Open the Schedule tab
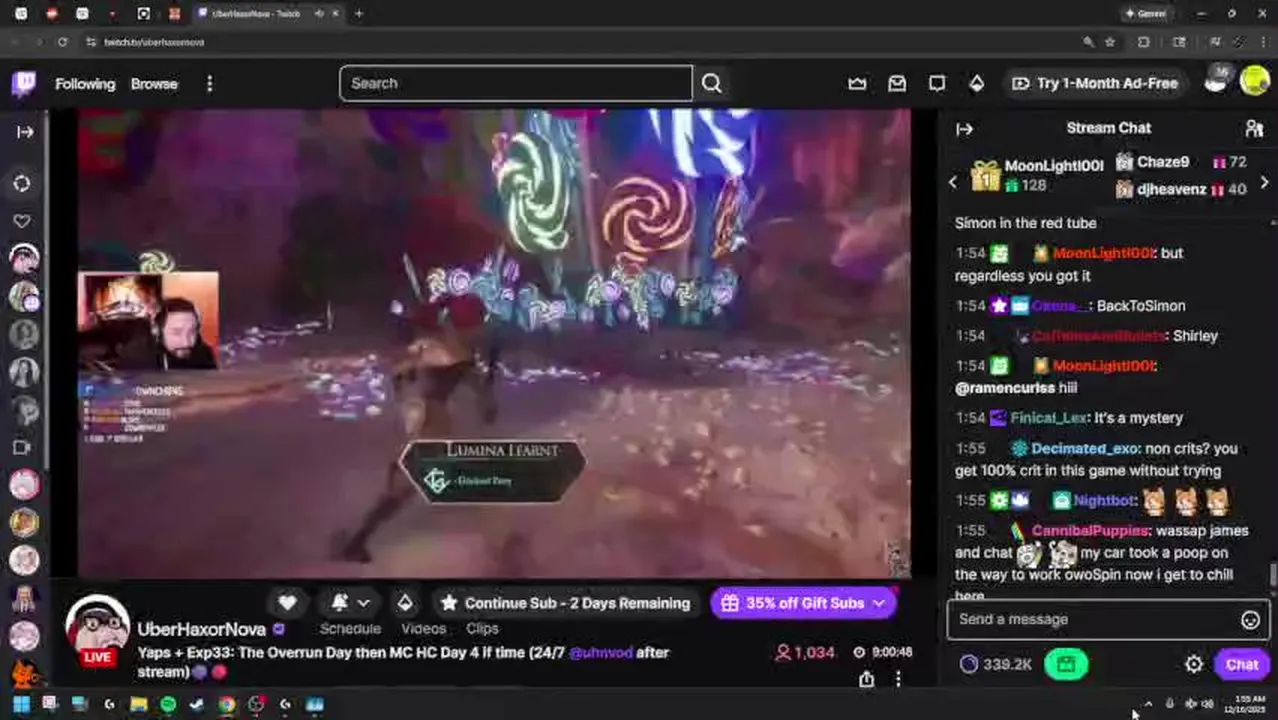The width and height of the screenshot is (1278, 720). [x=350, y=629]
